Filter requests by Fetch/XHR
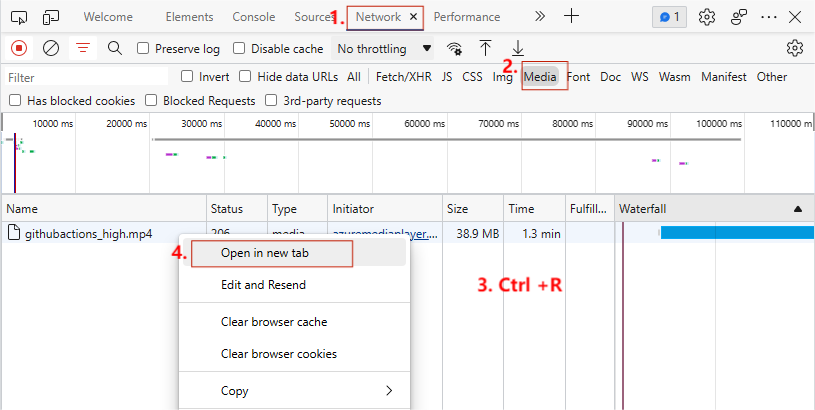 (403, 77)
